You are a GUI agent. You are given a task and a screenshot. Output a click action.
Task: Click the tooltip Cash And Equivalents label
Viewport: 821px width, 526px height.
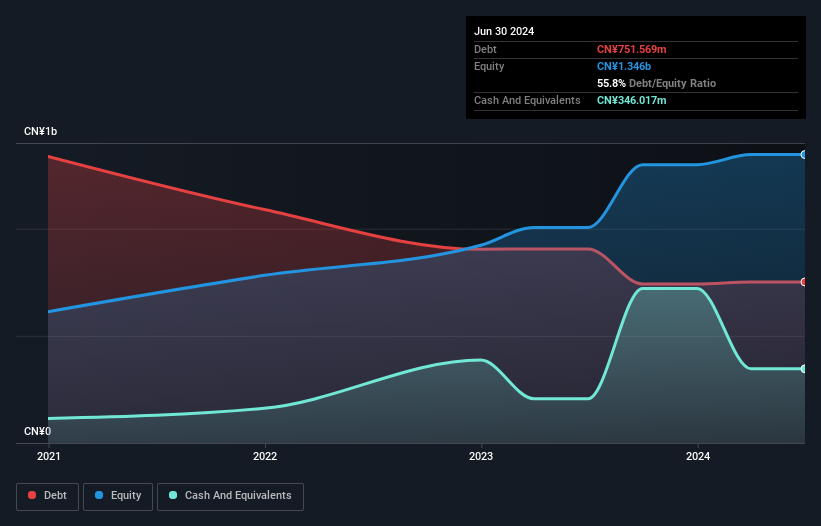coord(527,100)
